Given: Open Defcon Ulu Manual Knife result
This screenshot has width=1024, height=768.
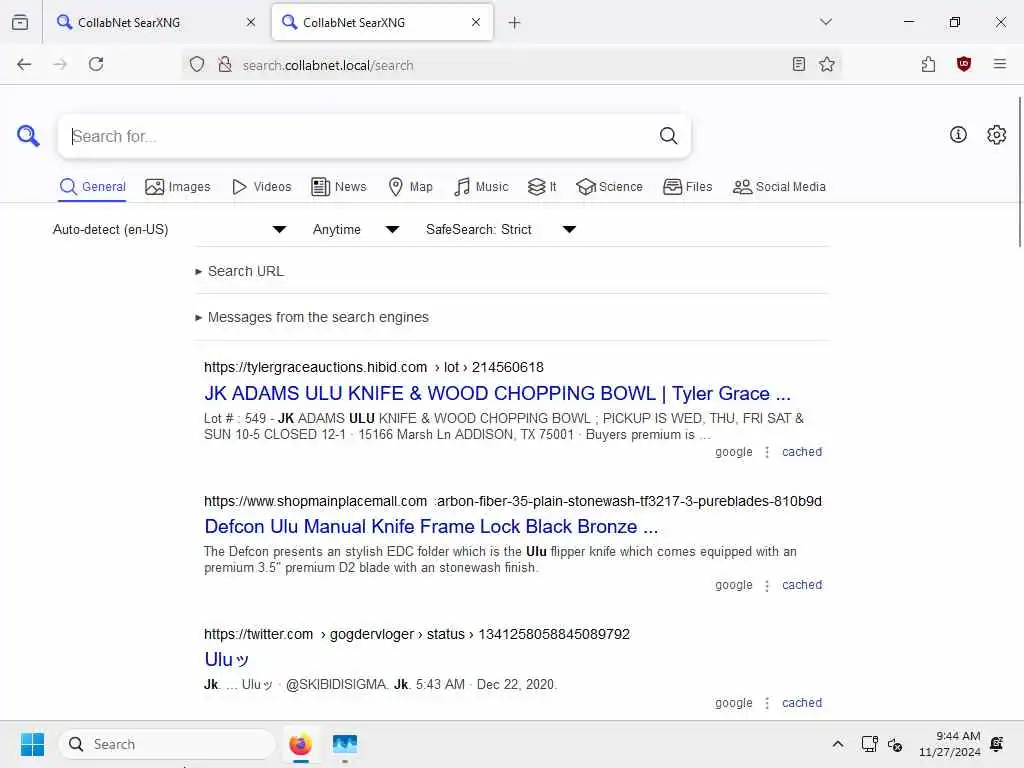Looking at the screenshot, I should click(x=431, y=526).
